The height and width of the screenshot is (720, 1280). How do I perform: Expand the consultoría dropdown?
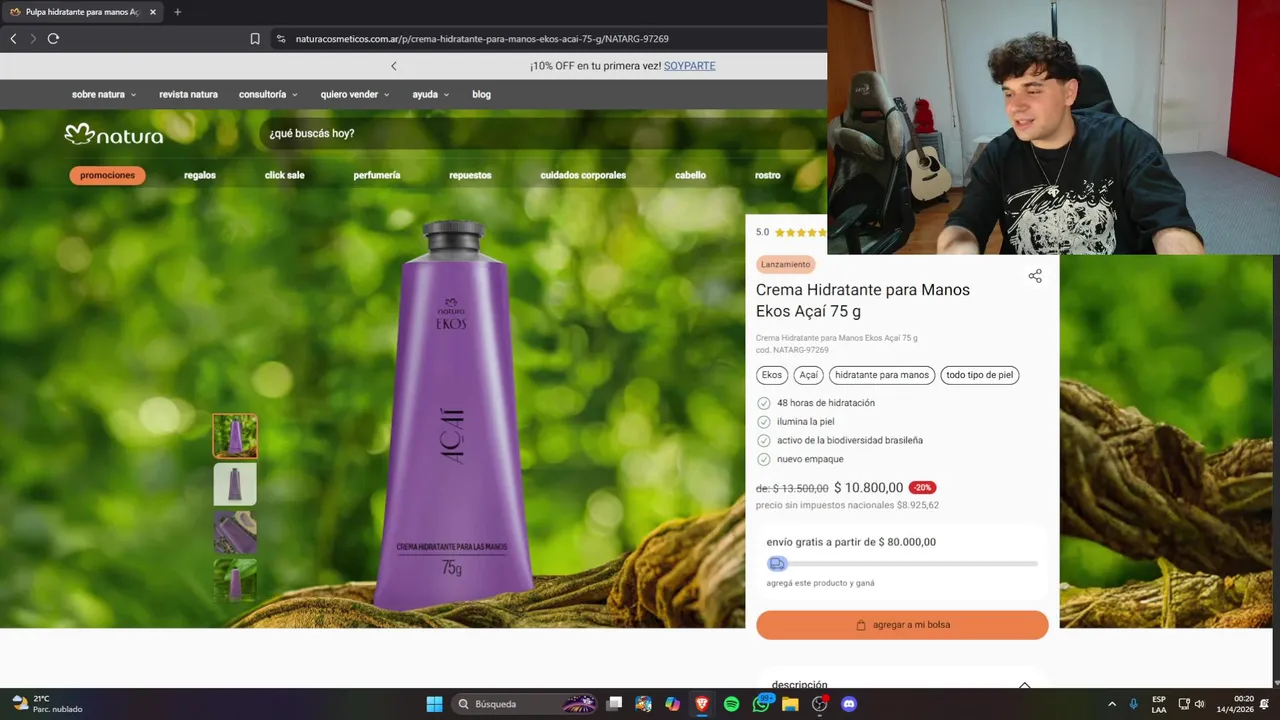268,94
